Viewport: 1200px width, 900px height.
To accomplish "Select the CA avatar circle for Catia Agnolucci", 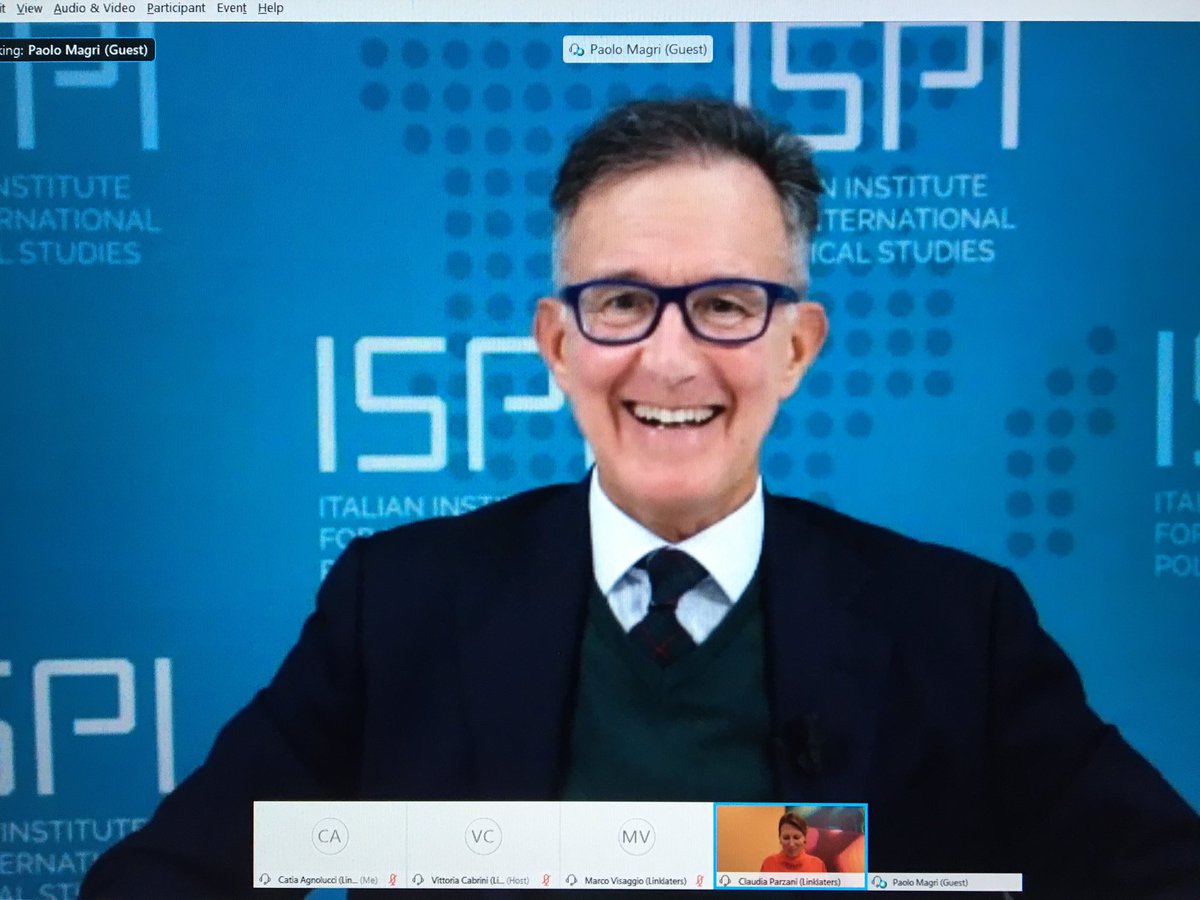I will pyautogui.click(x=330, y=835).
